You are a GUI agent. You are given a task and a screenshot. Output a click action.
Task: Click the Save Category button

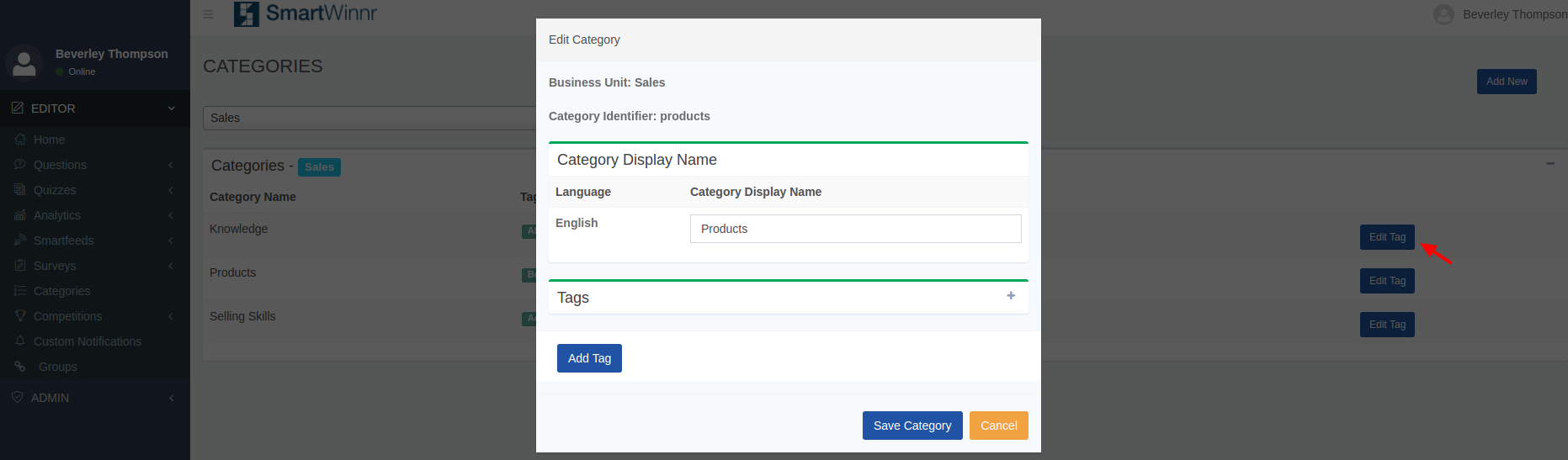pyautogui.click(x=912, y=426)
